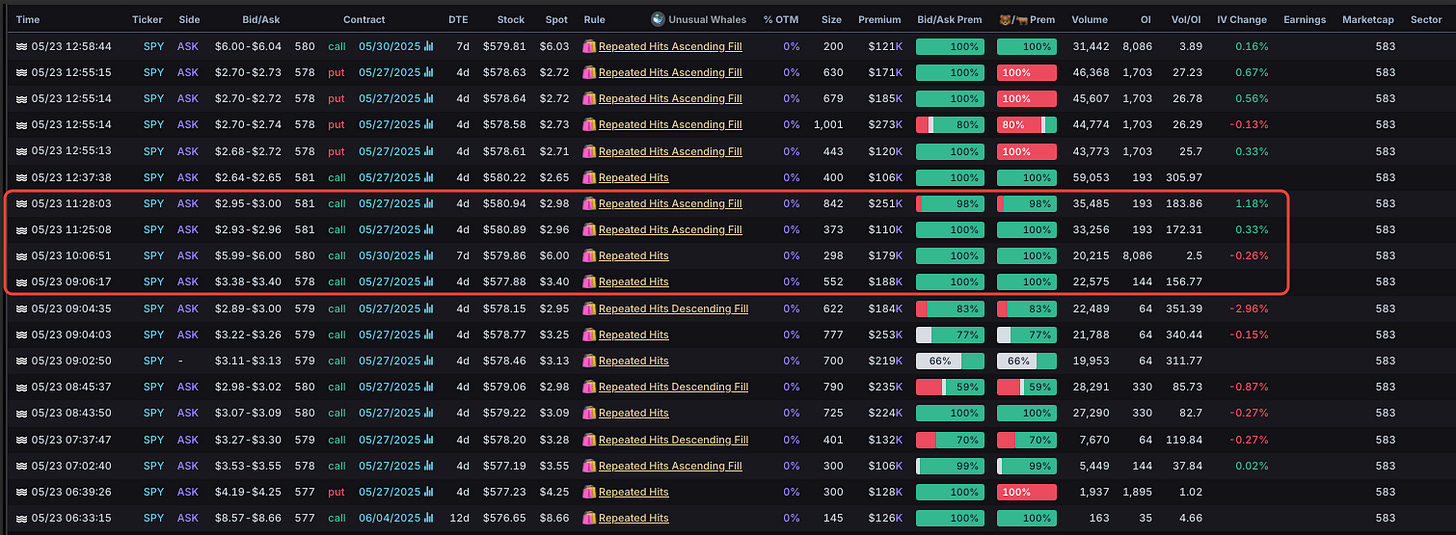Sort by the Marketcap column header
1456x535 pixels.
pyautogui.click(x=1368, y=20)
